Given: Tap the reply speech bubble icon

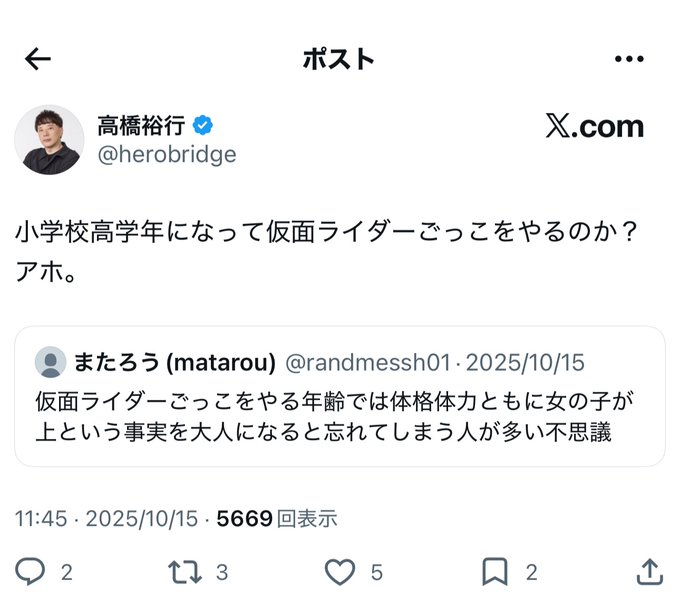Looking at the screenshot, I should (x=31, y=571).
